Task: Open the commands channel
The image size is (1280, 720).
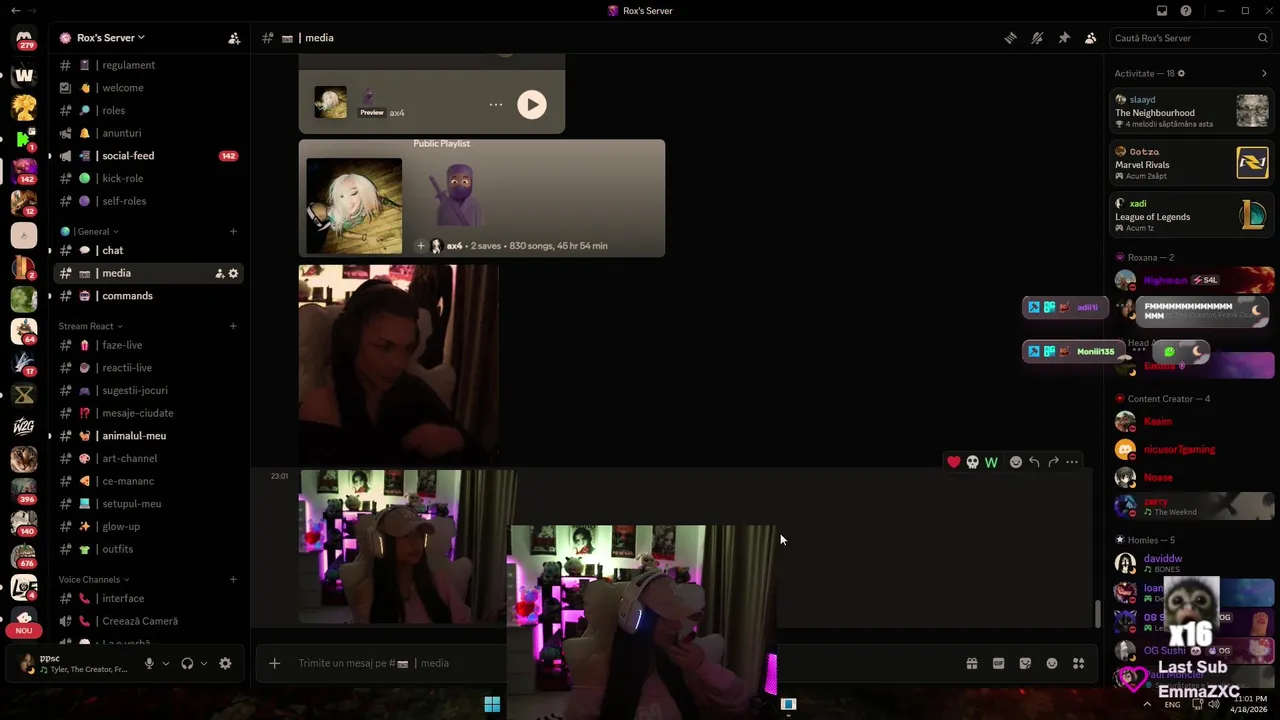Action: [148, 296]
